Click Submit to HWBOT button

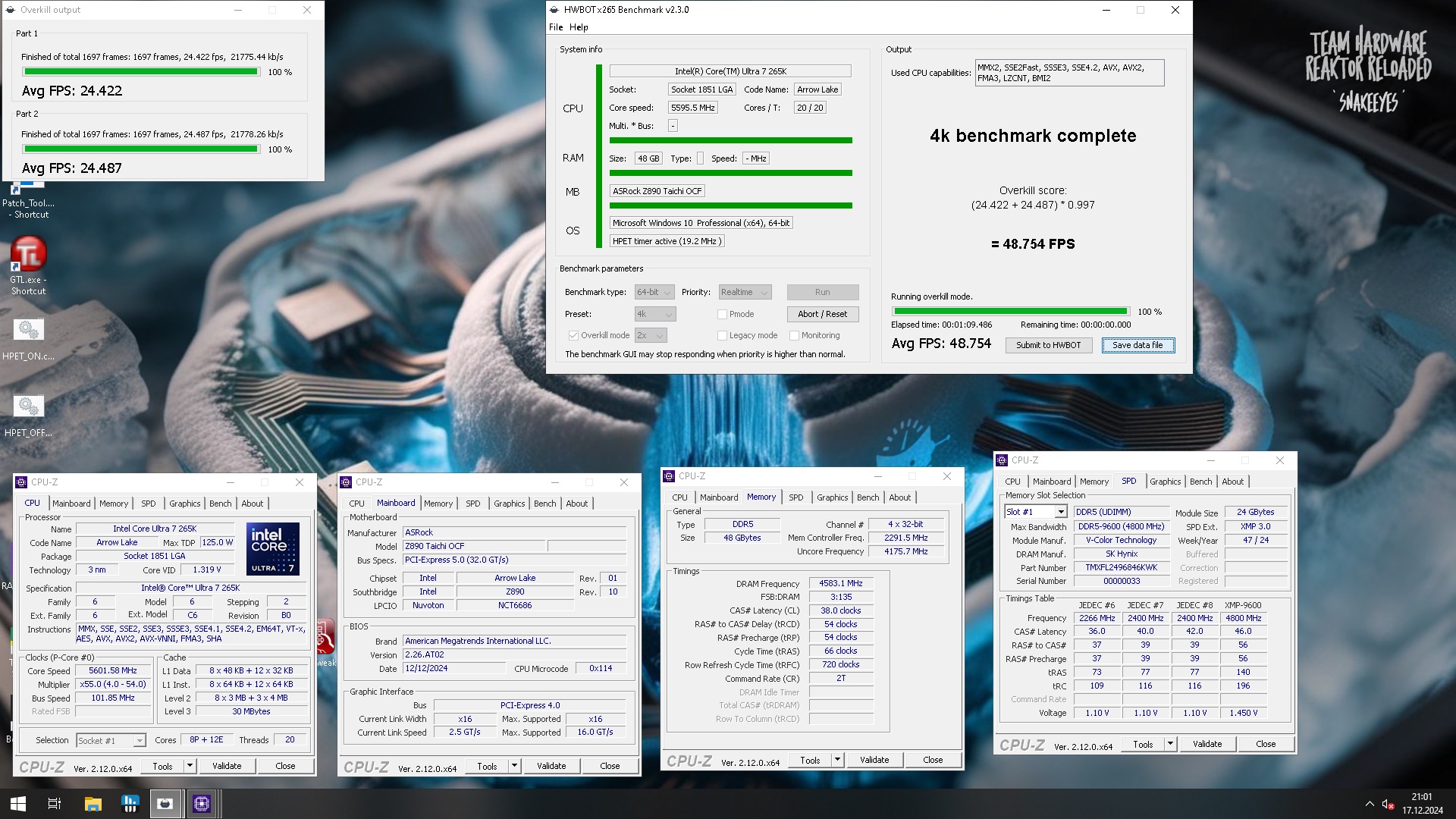coord(1049,345)
